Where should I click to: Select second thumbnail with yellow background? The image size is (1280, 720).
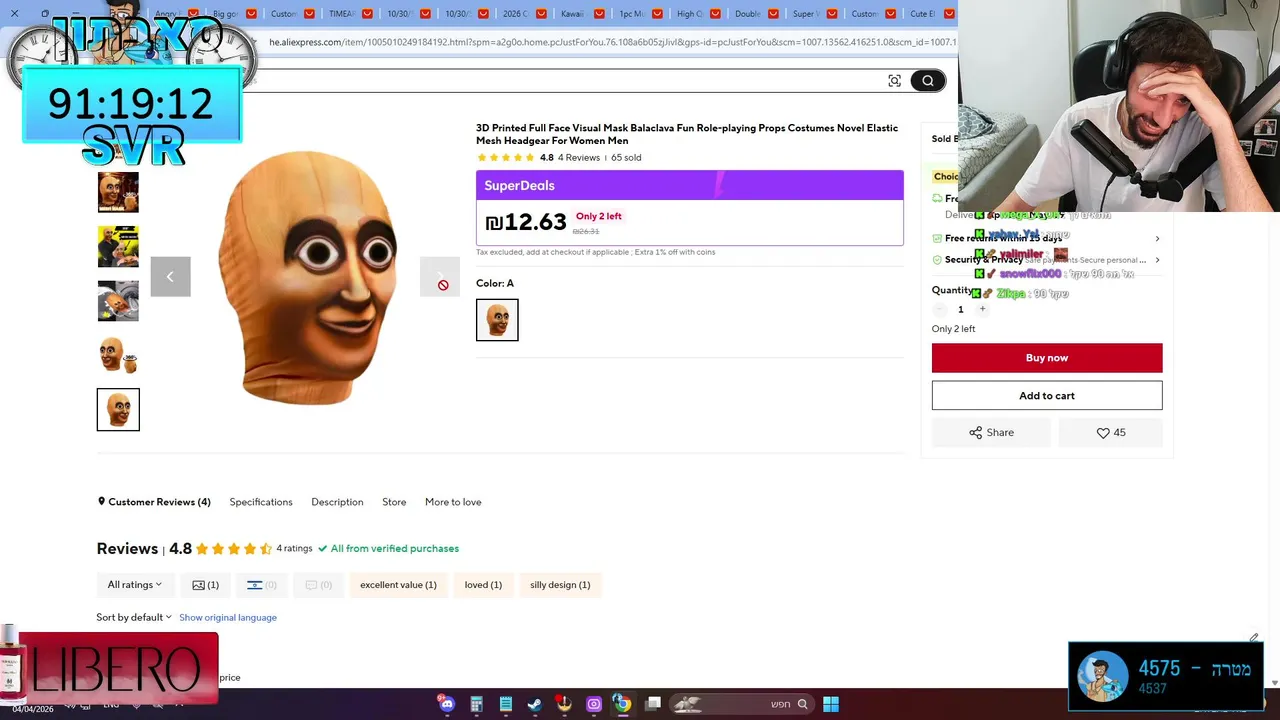click(x=118, y=247)
